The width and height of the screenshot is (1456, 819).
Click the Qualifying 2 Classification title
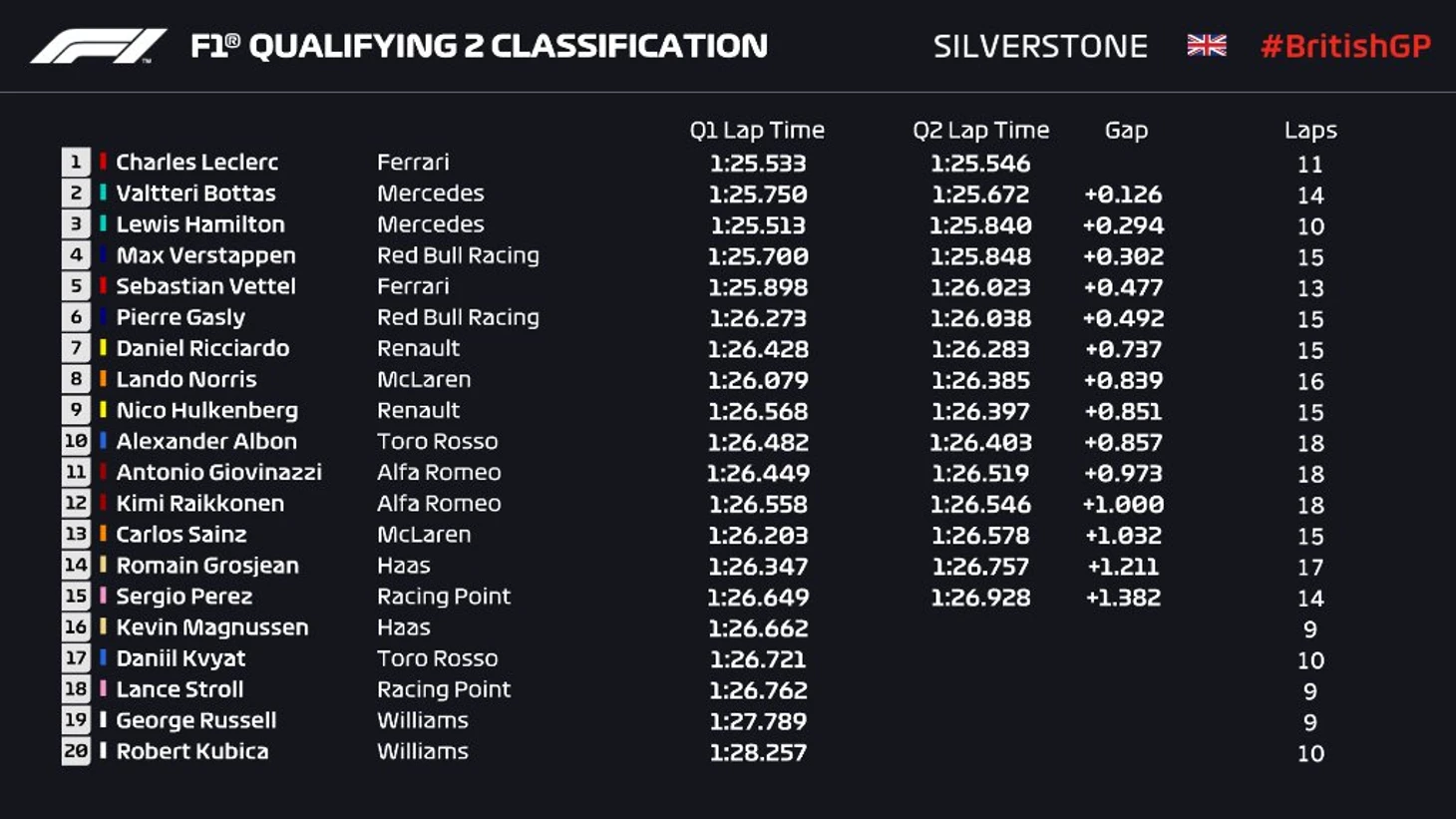tap(479, 46)
